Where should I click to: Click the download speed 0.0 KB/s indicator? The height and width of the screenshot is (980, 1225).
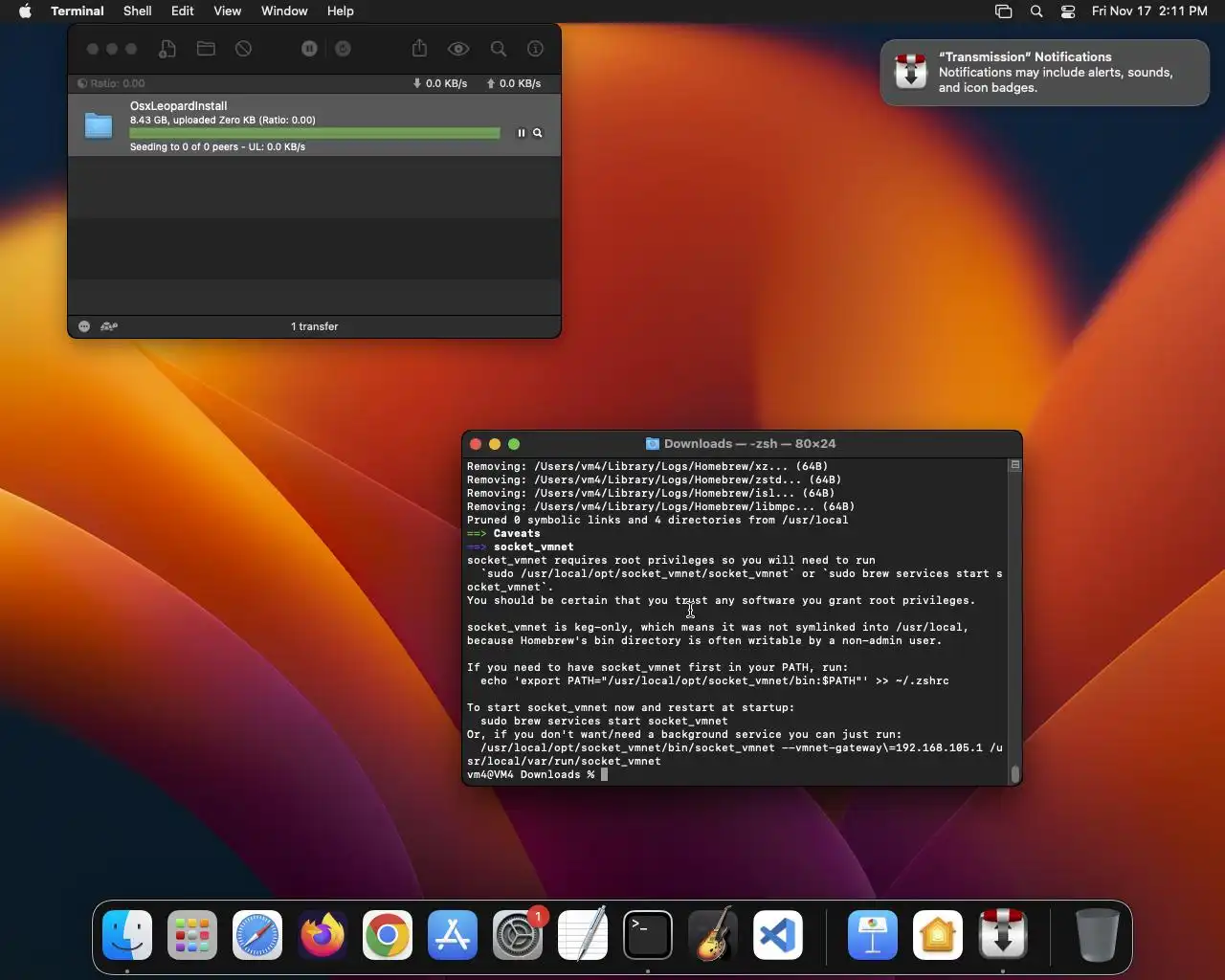pos(440,83)
